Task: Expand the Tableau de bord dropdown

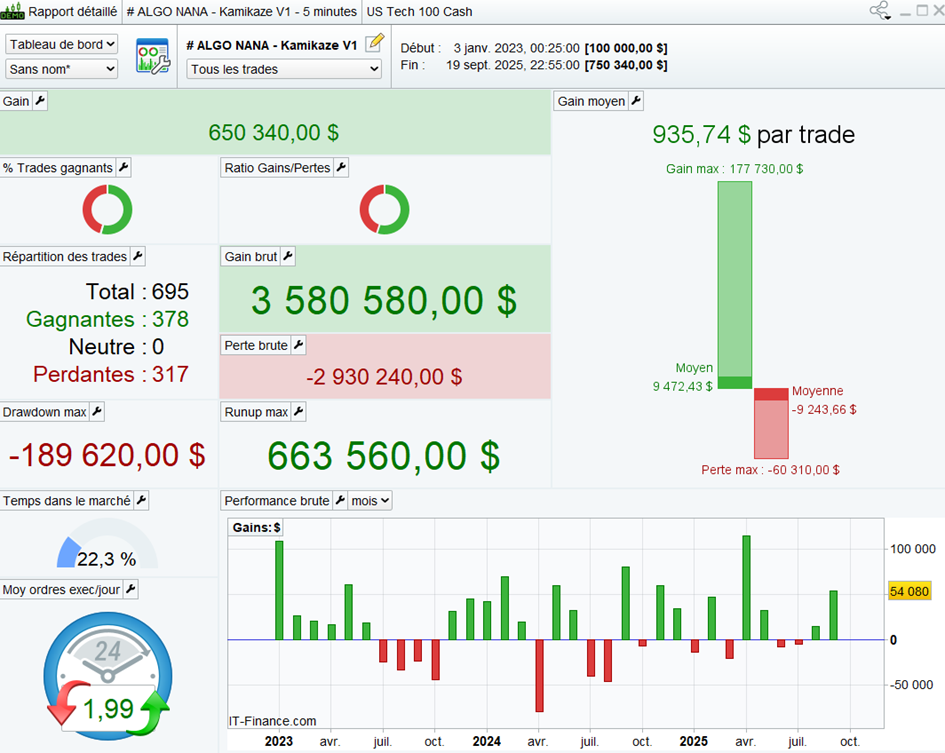Action: coord(62,44)
